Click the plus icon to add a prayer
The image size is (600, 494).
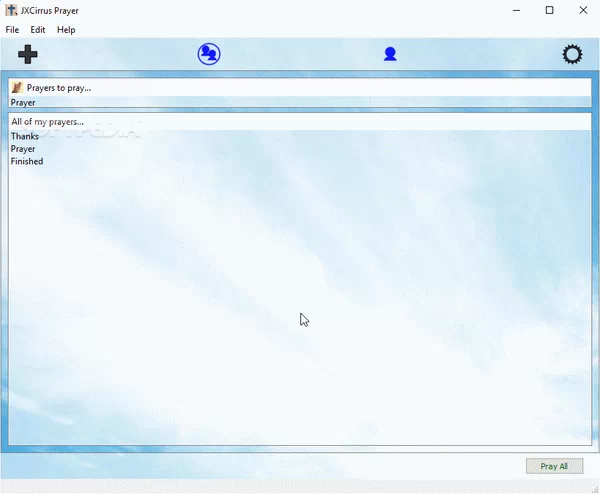pyautogui.click(x=28, y=55)
